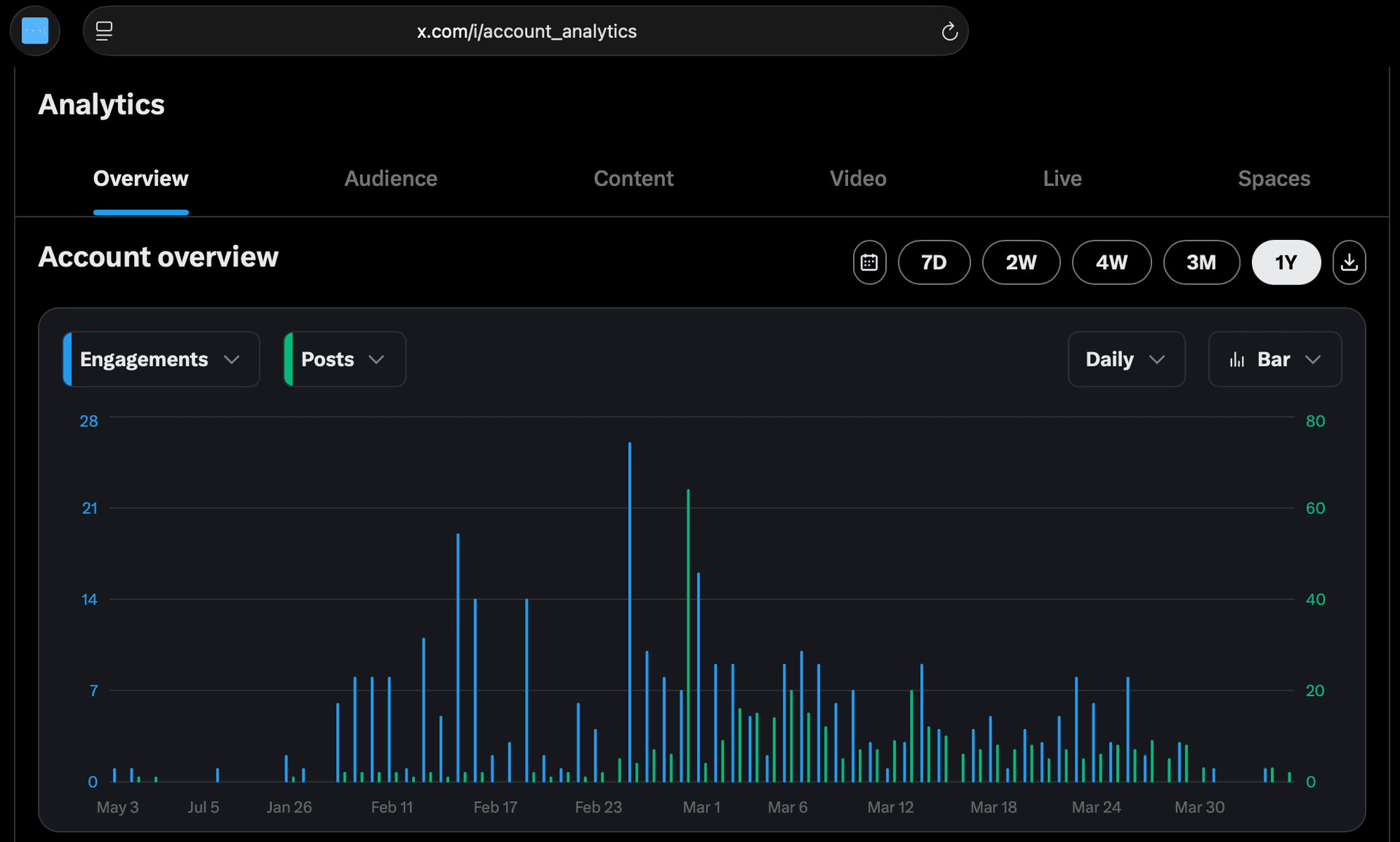
Task: Open the Posts metric dropdown
Action: click(x=343, y=359)
